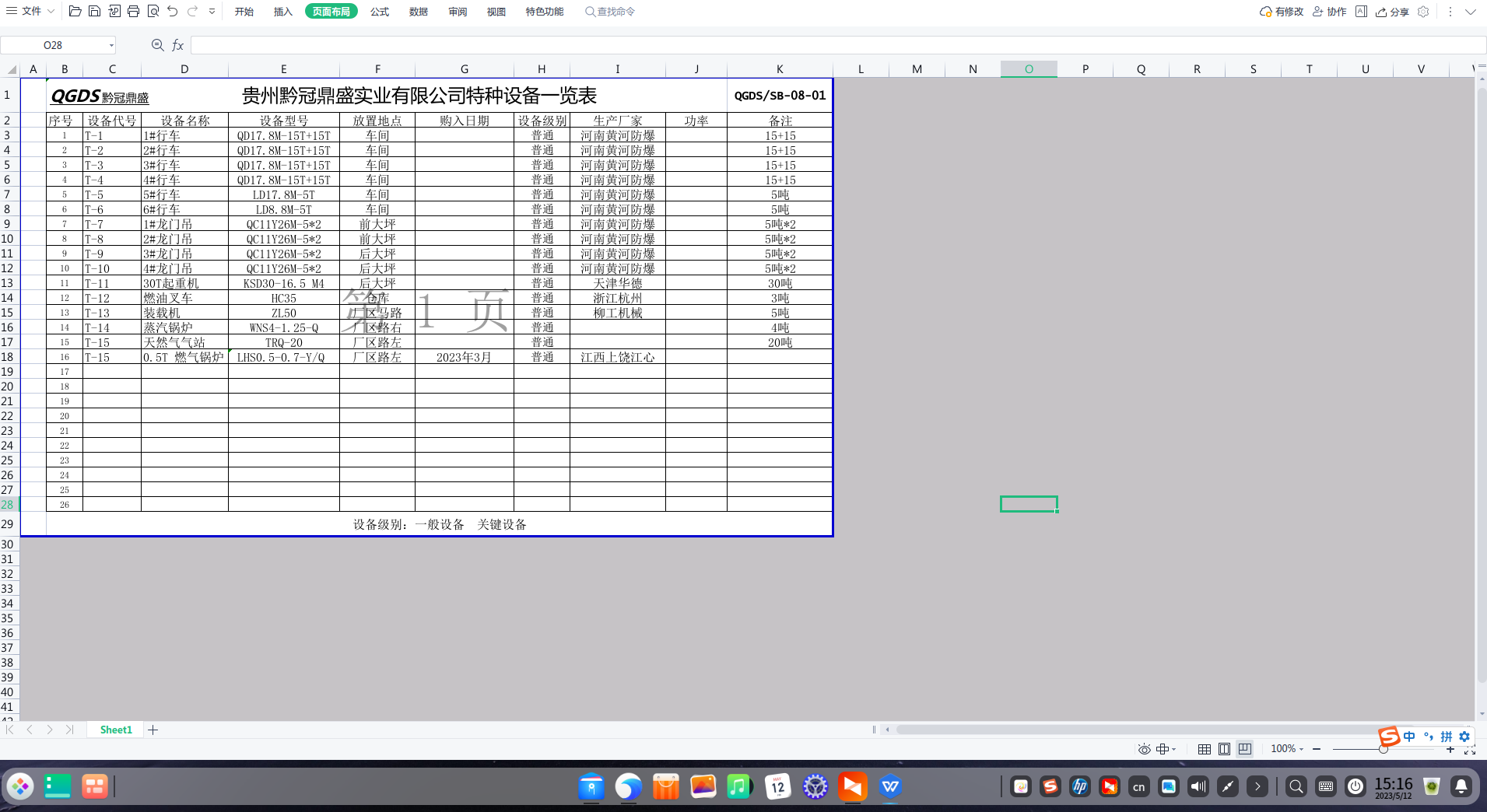This screenshot has height=812, width=1487.
Task: Click the 分享 share button
Action: (1393, 12)
